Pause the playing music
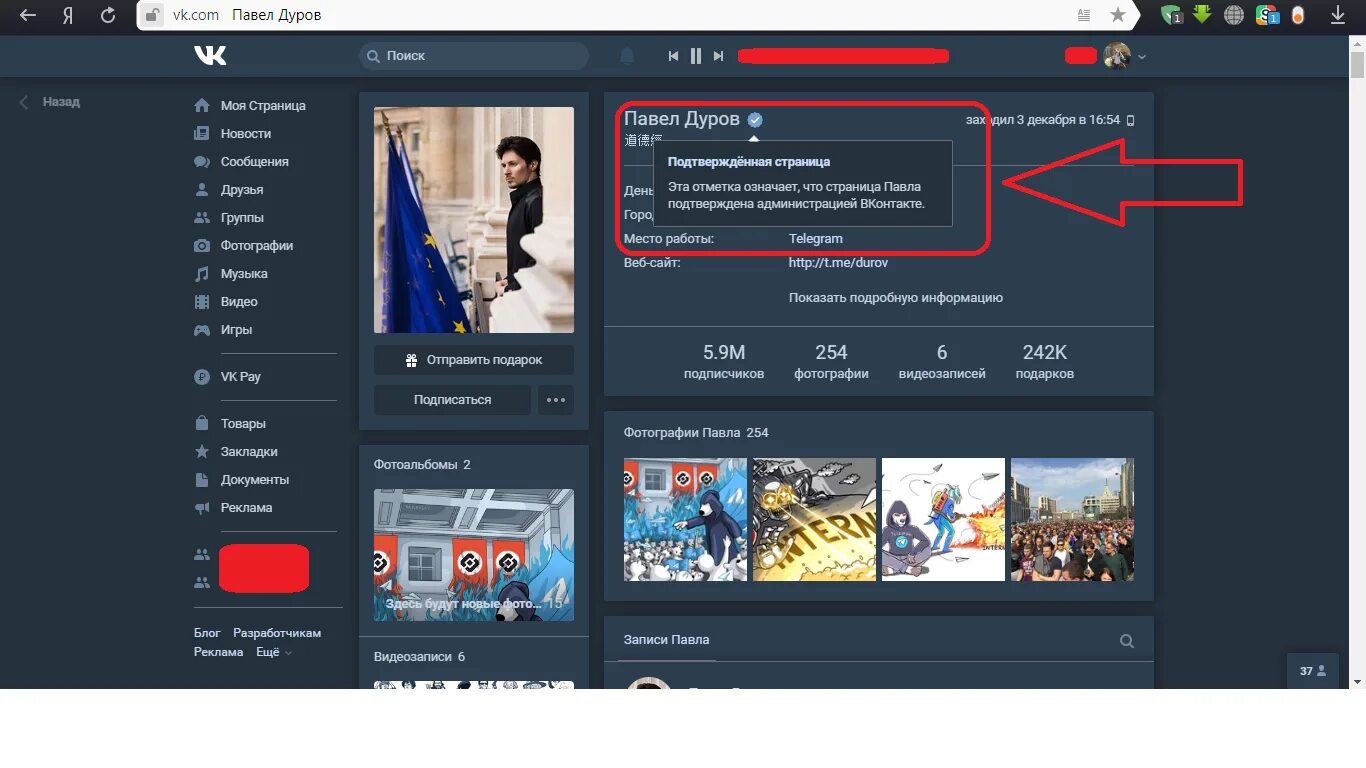This screenshot has width=1366, height=768. [x=696, y=56]
